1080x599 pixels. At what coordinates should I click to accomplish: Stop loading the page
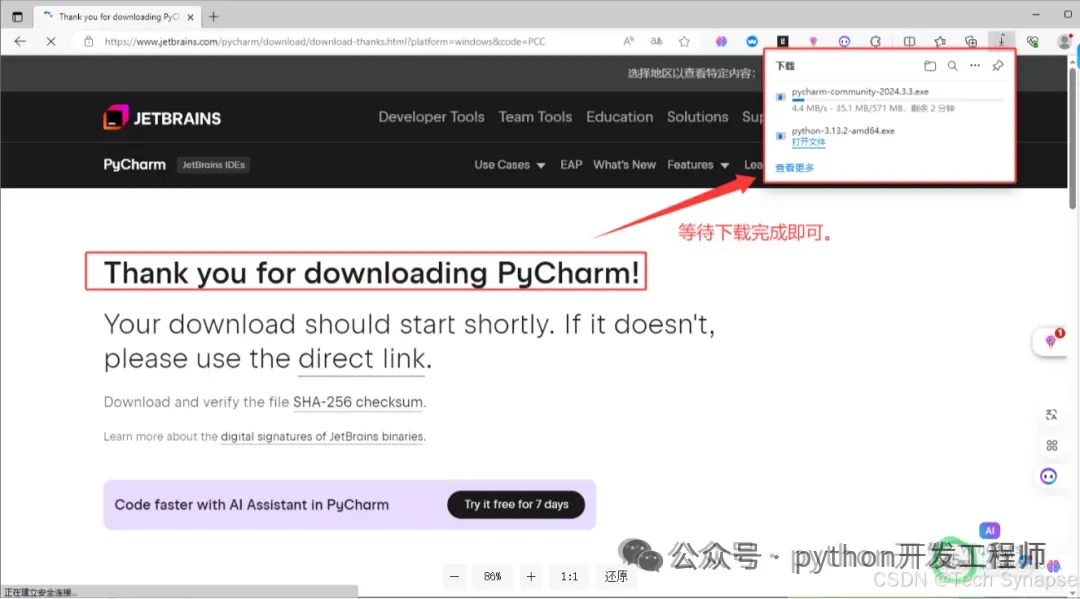pyautogui.click(x=51, y=41)
